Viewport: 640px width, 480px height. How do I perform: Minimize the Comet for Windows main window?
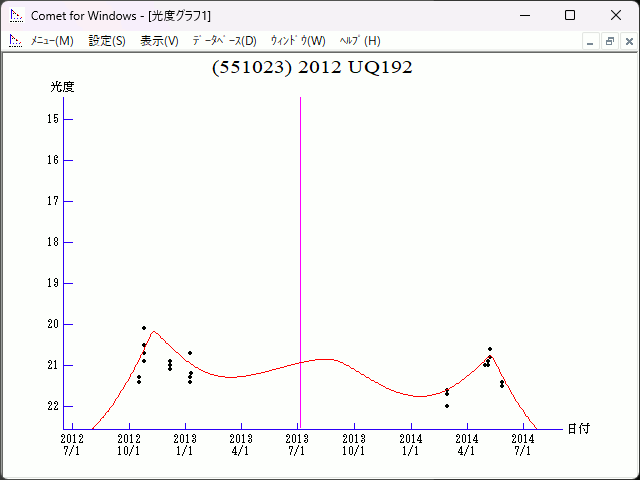pyautogui.click(x=524, y=15)
